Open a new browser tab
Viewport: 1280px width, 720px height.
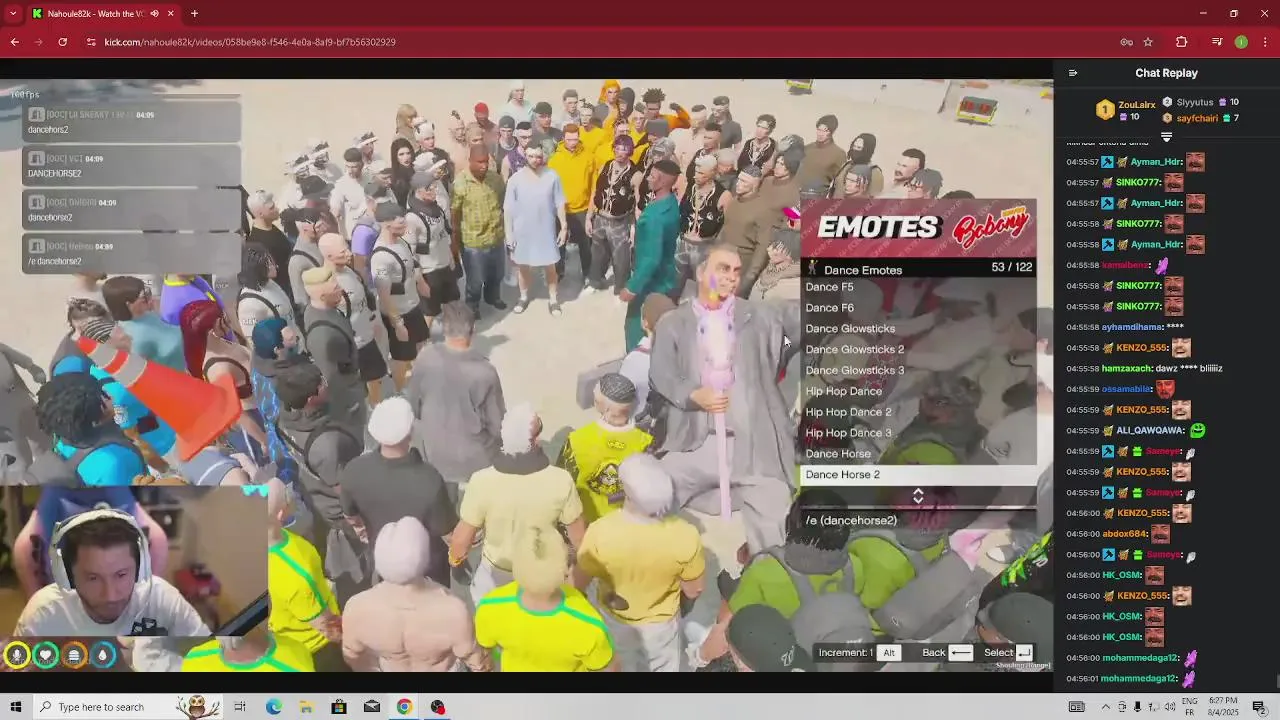pos(194,14)
